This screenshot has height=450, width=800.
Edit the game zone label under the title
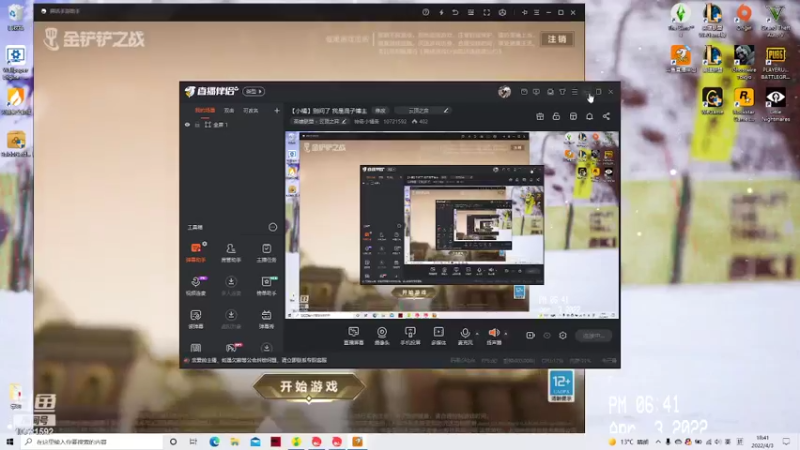pos(319,121)
